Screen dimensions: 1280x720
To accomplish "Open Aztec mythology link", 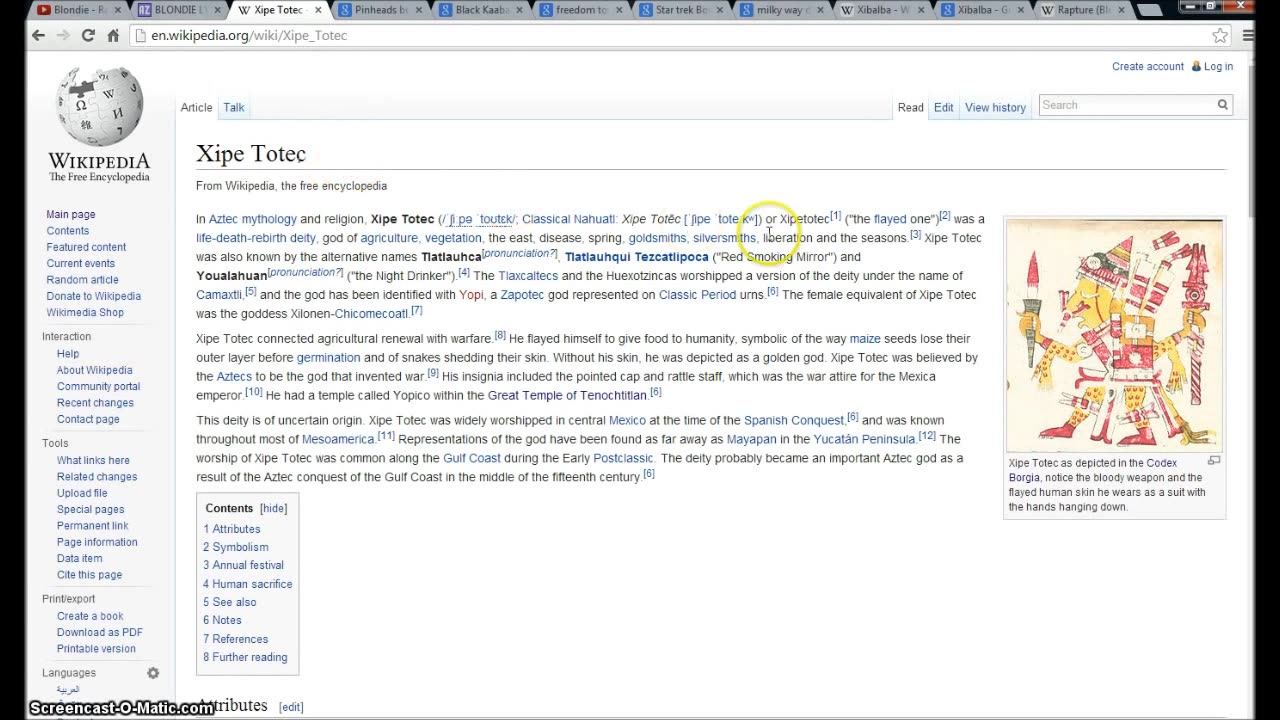I will pos(252,219).
